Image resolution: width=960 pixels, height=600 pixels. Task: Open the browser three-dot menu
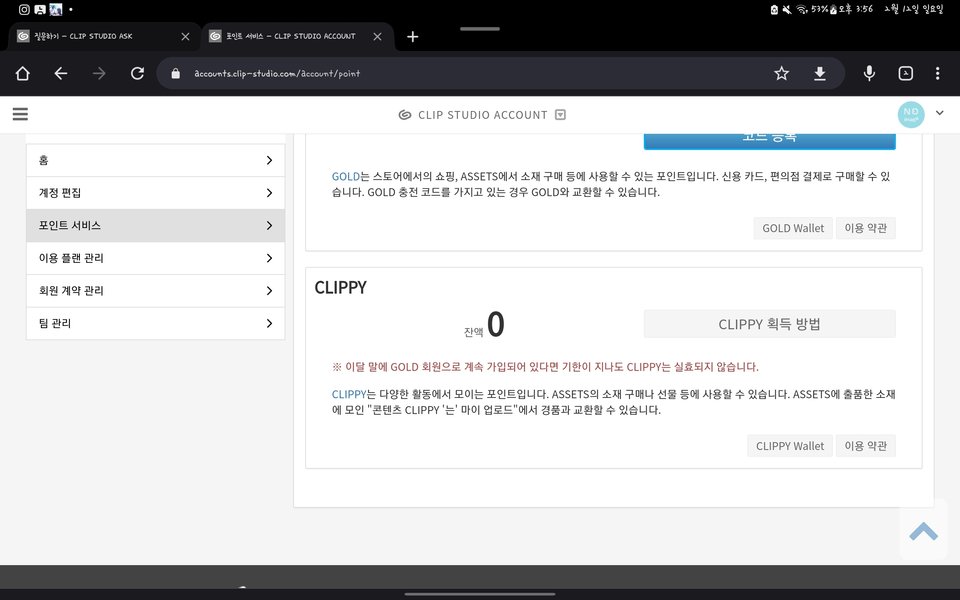coord(937,73)
